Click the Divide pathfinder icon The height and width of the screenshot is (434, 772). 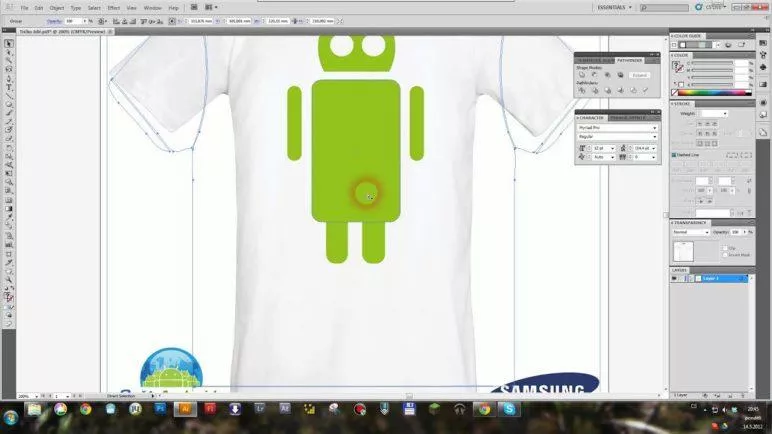coord(582,91)
